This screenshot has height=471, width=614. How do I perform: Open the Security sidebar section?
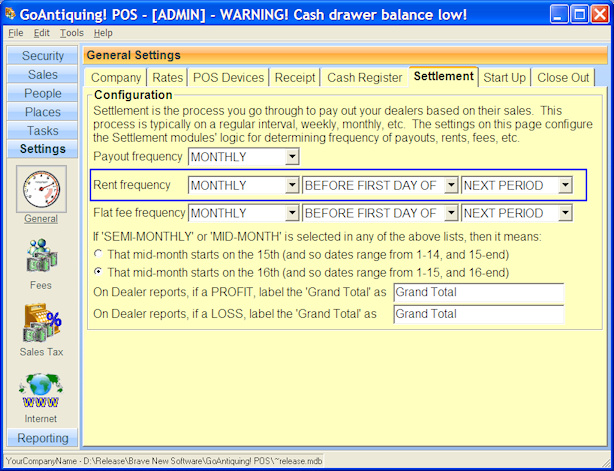pos(42,56)
